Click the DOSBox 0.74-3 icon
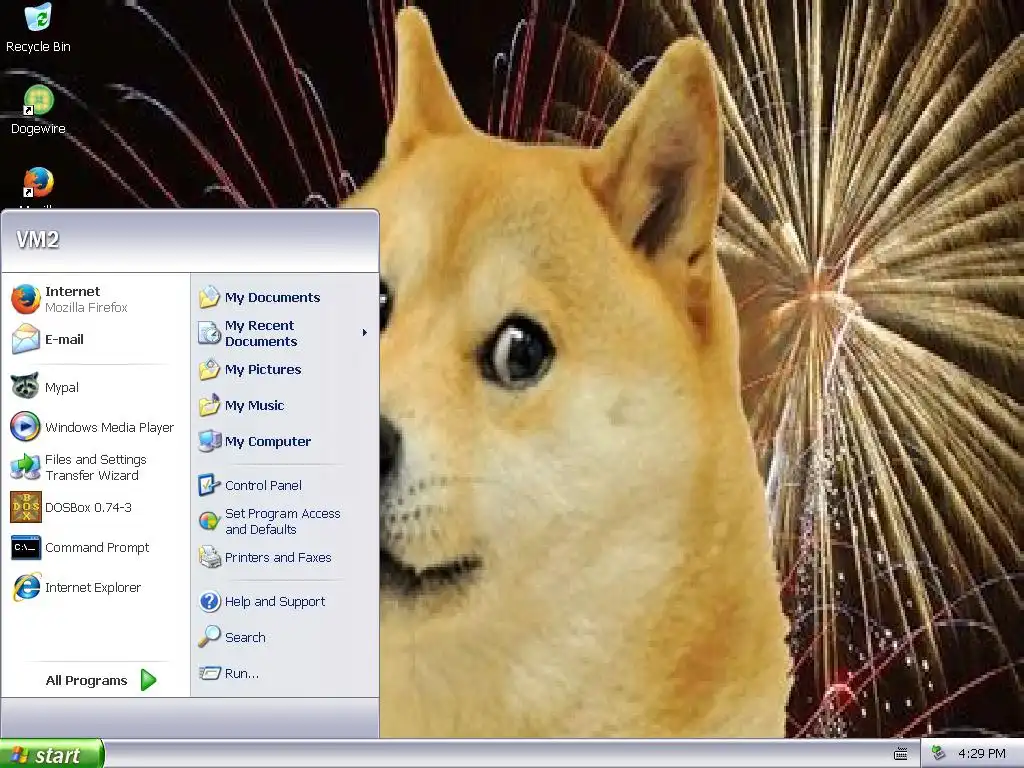 (x=25, y=507)
